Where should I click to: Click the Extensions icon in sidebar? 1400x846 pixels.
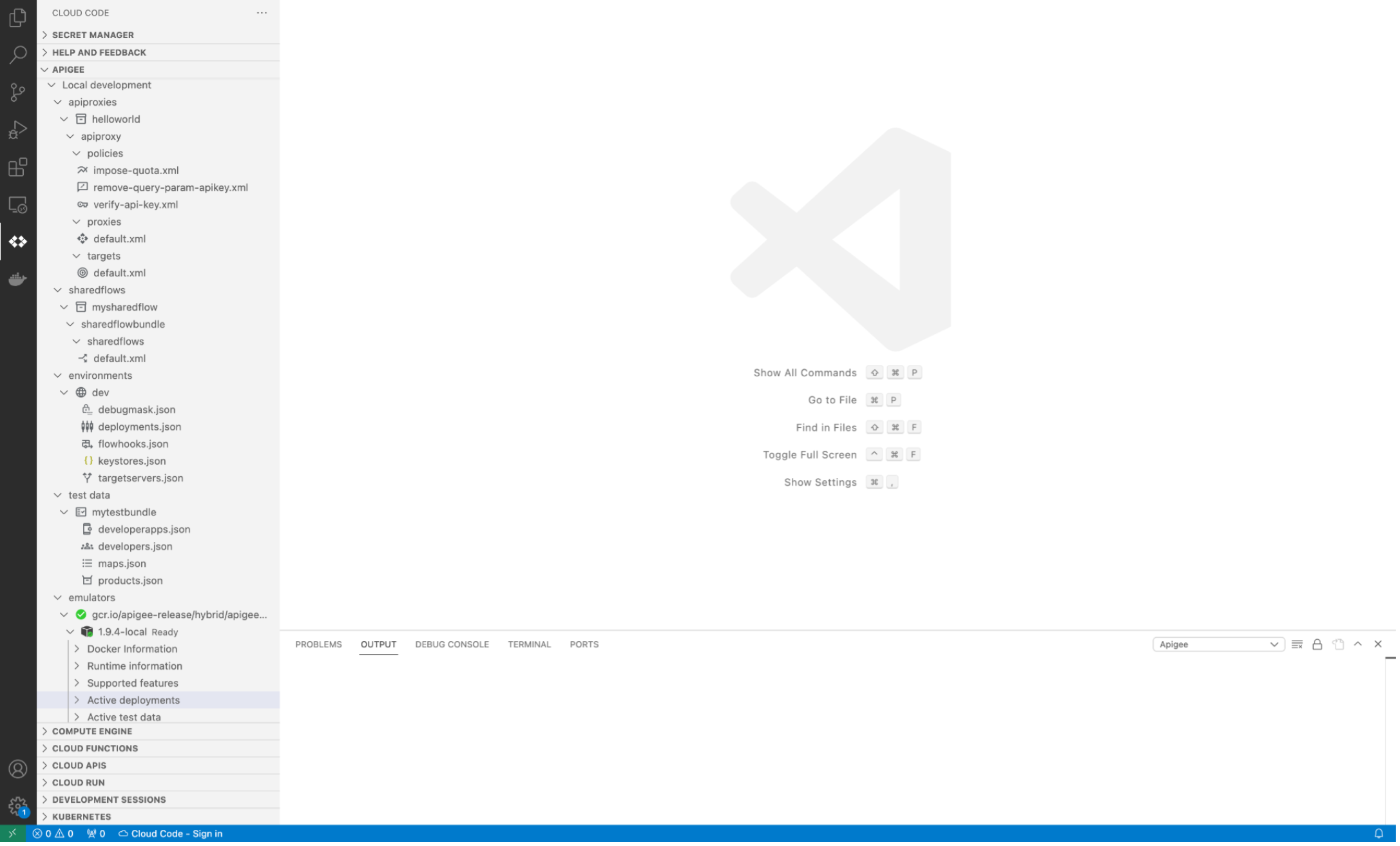[x=18, y=167]
